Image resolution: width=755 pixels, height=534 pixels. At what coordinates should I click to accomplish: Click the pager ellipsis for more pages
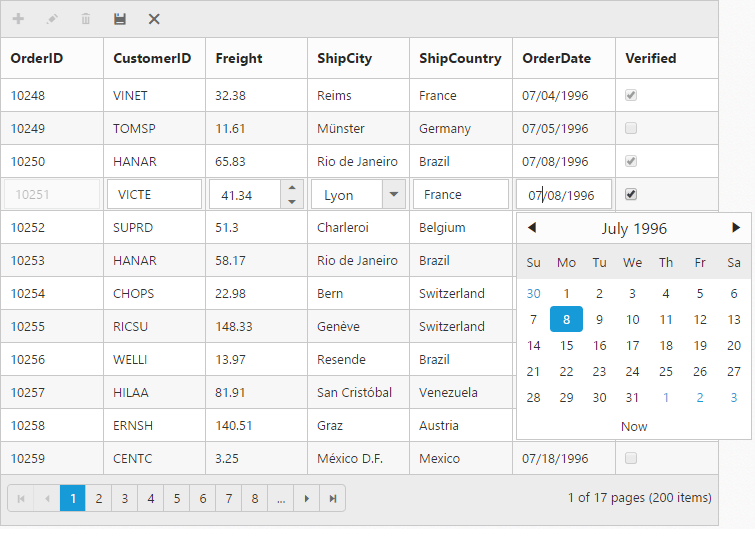click(x=281, y=498)
